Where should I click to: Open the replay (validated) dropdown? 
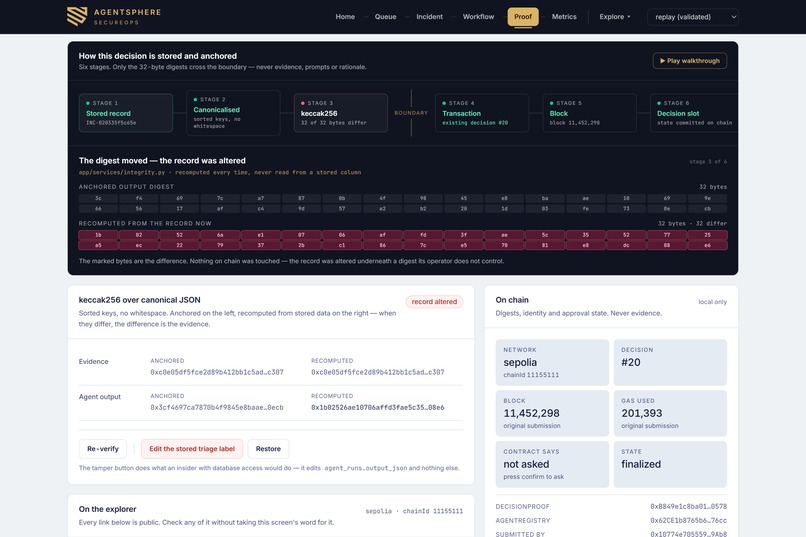click(x=693, y=17)
